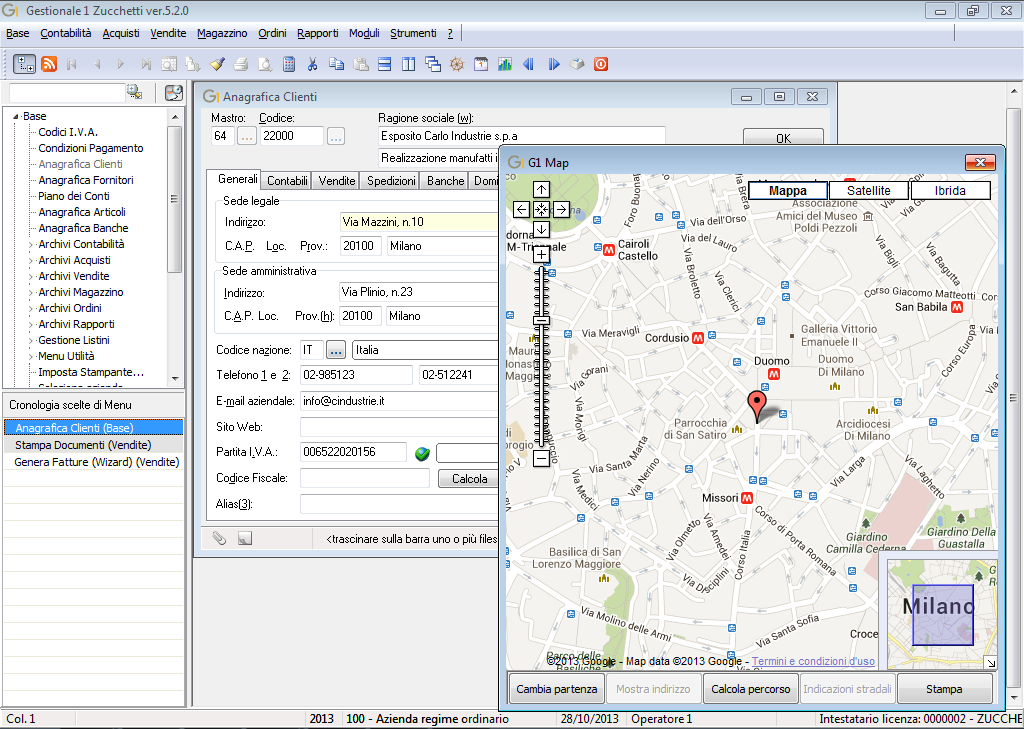This screenshot has height=729, width=1024.
Task: Open country code lookup next to IT
Action: 335,350
